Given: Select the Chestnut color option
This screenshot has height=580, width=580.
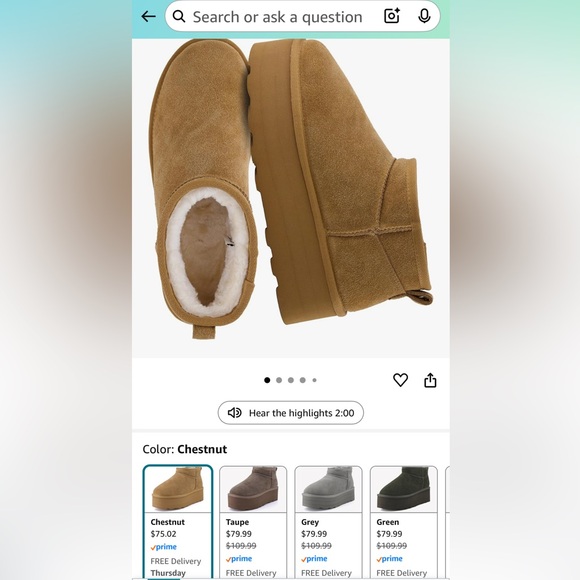Looking at the screenshot, I should [x=178, y=522].
